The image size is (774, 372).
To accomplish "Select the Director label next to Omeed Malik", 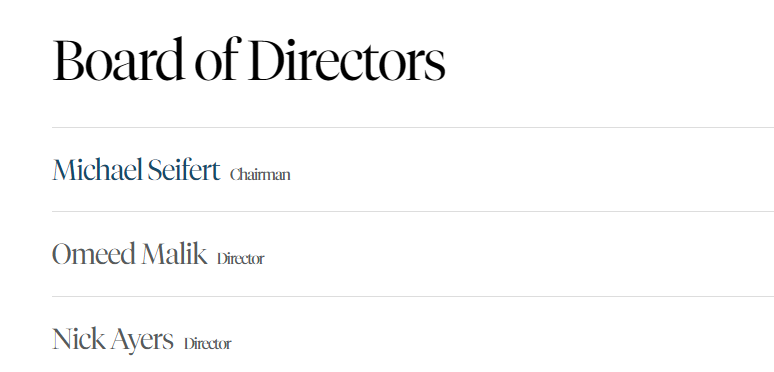I will [240, 259].
